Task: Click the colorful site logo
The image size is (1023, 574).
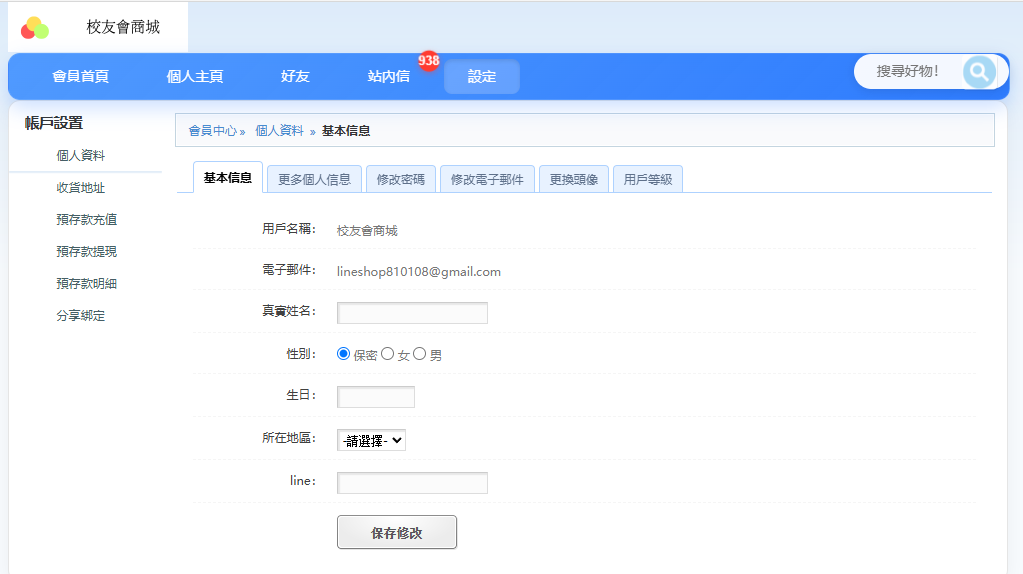Action: pos(35,28)
